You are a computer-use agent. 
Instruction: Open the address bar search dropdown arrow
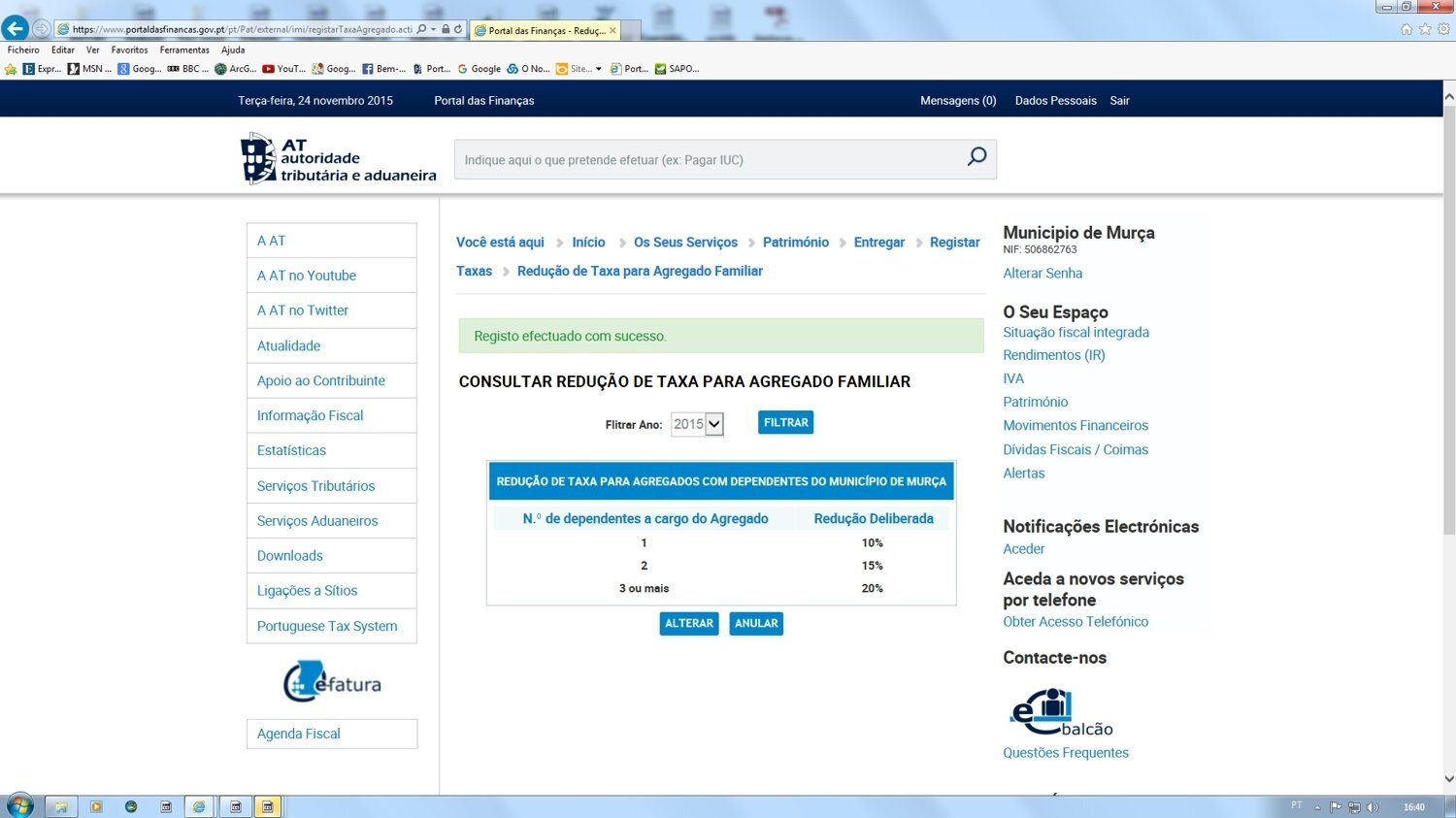click(x=433, y=29)
